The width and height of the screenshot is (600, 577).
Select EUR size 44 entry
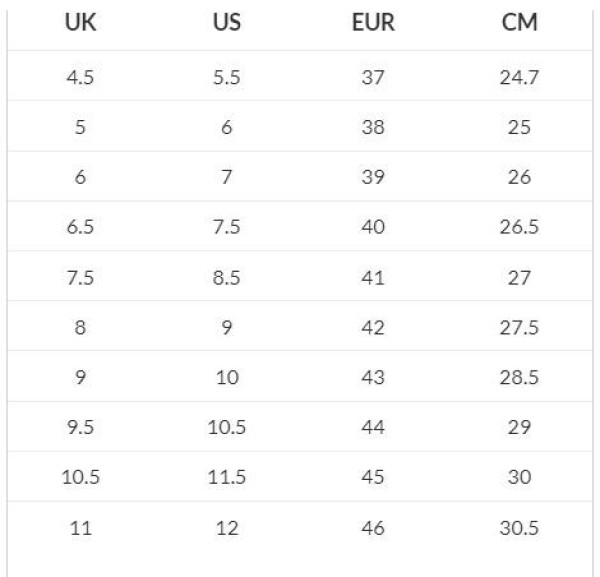(x=373, y=427)
